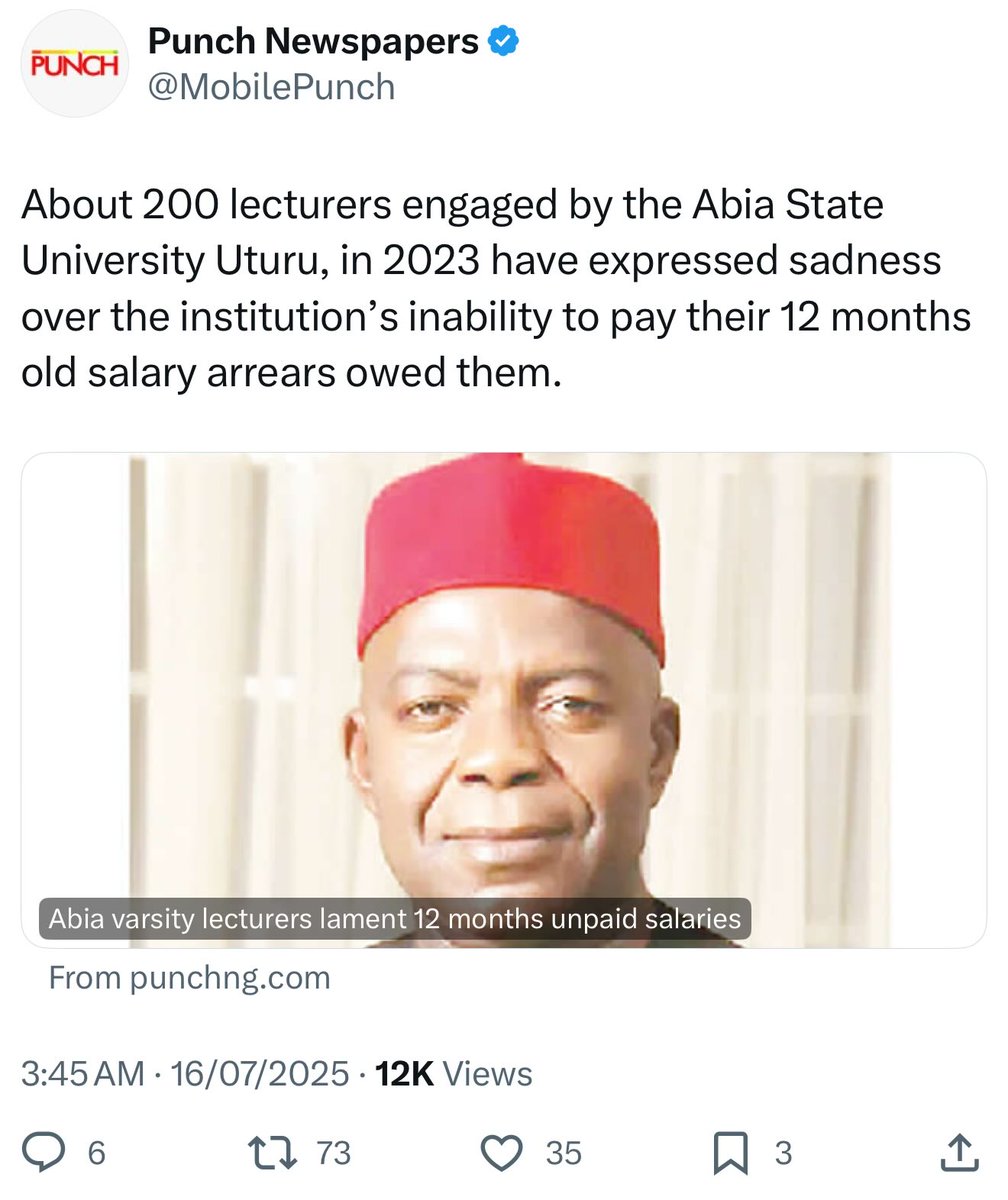Screen dimensions: 1008x1200
Task: Click the 3 bookmarks count
Action: pos(784,1154)
